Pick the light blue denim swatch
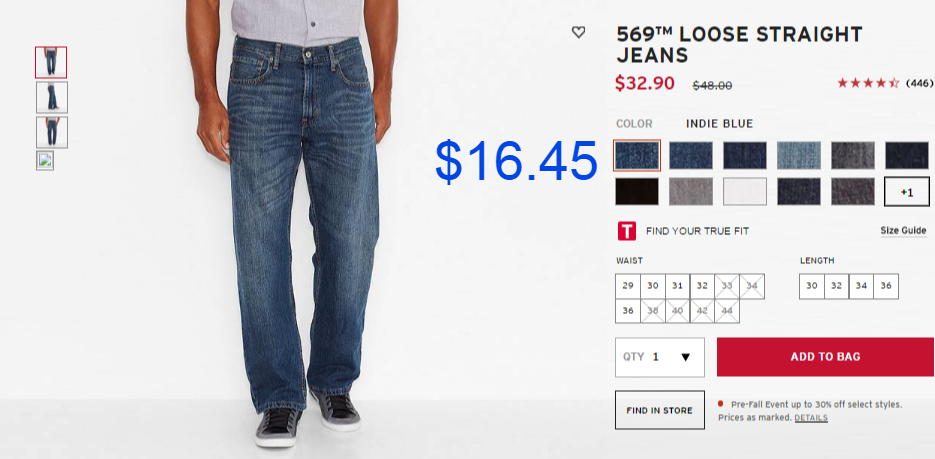935x459 pixels. pos(798,156)
